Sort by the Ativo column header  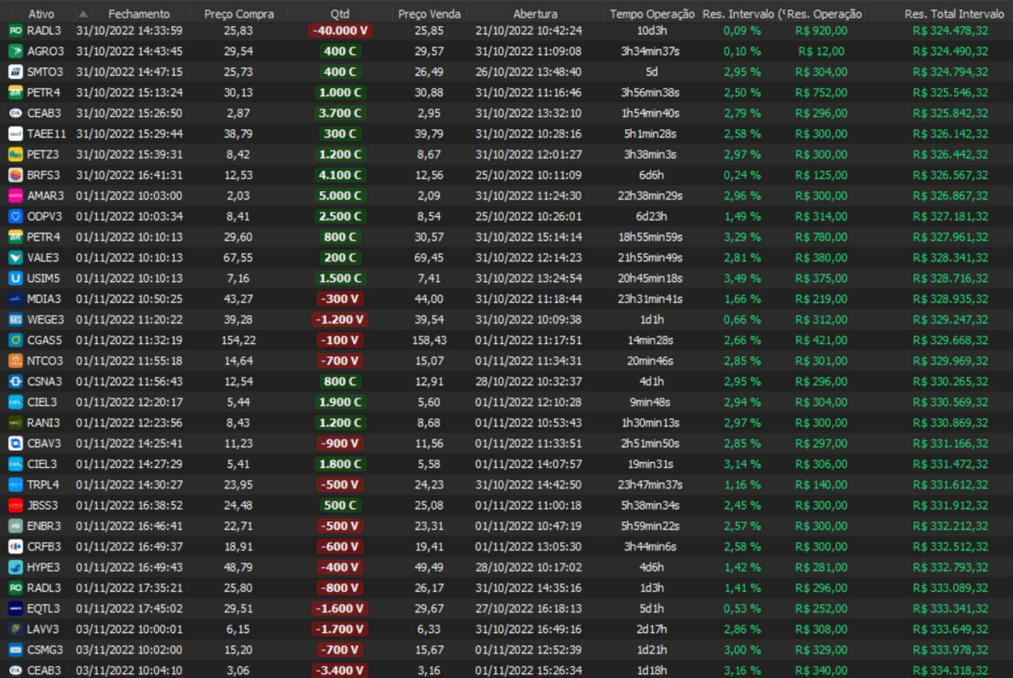click(x=41, y=14)
